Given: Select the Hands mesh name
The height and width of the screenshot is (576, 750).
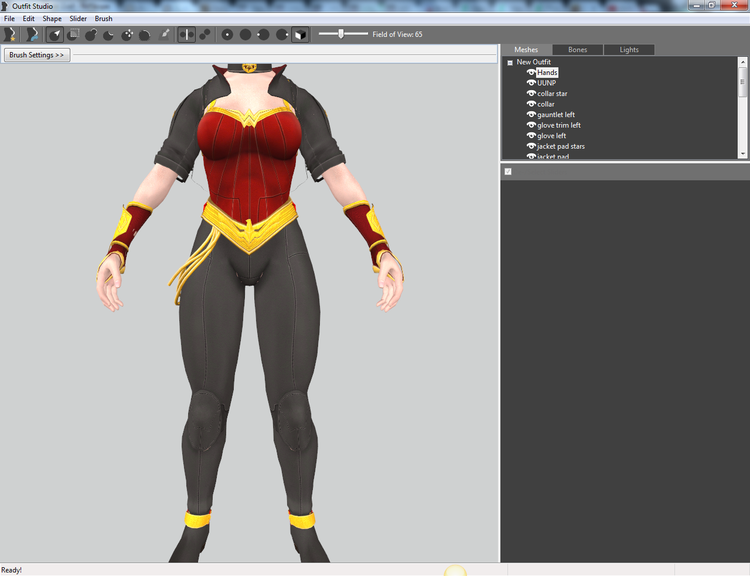Looking at the screenshot, I should point(547,73).
